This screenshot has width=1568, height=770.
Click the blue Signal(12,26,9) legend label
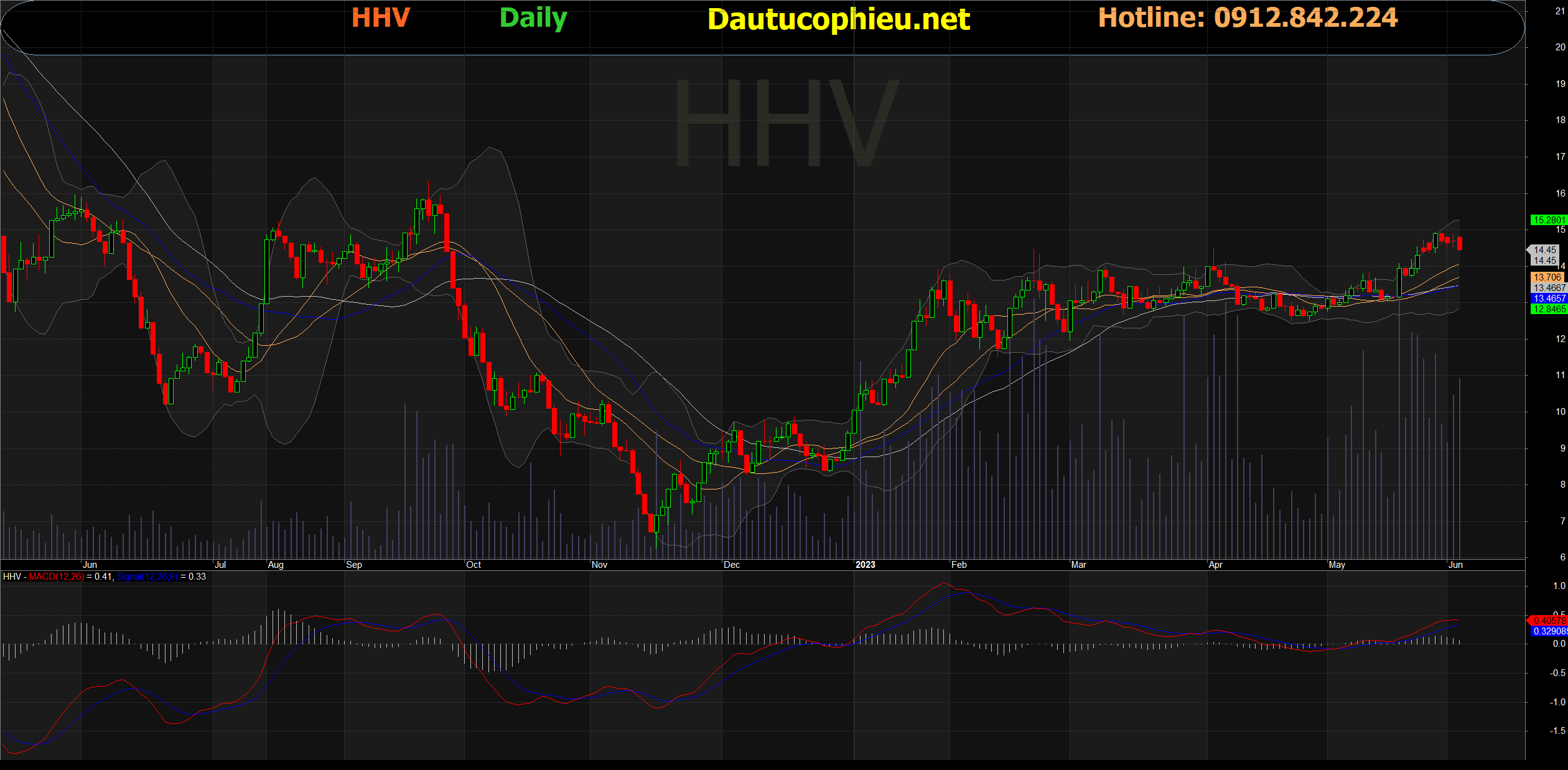[x=147, y=577]
